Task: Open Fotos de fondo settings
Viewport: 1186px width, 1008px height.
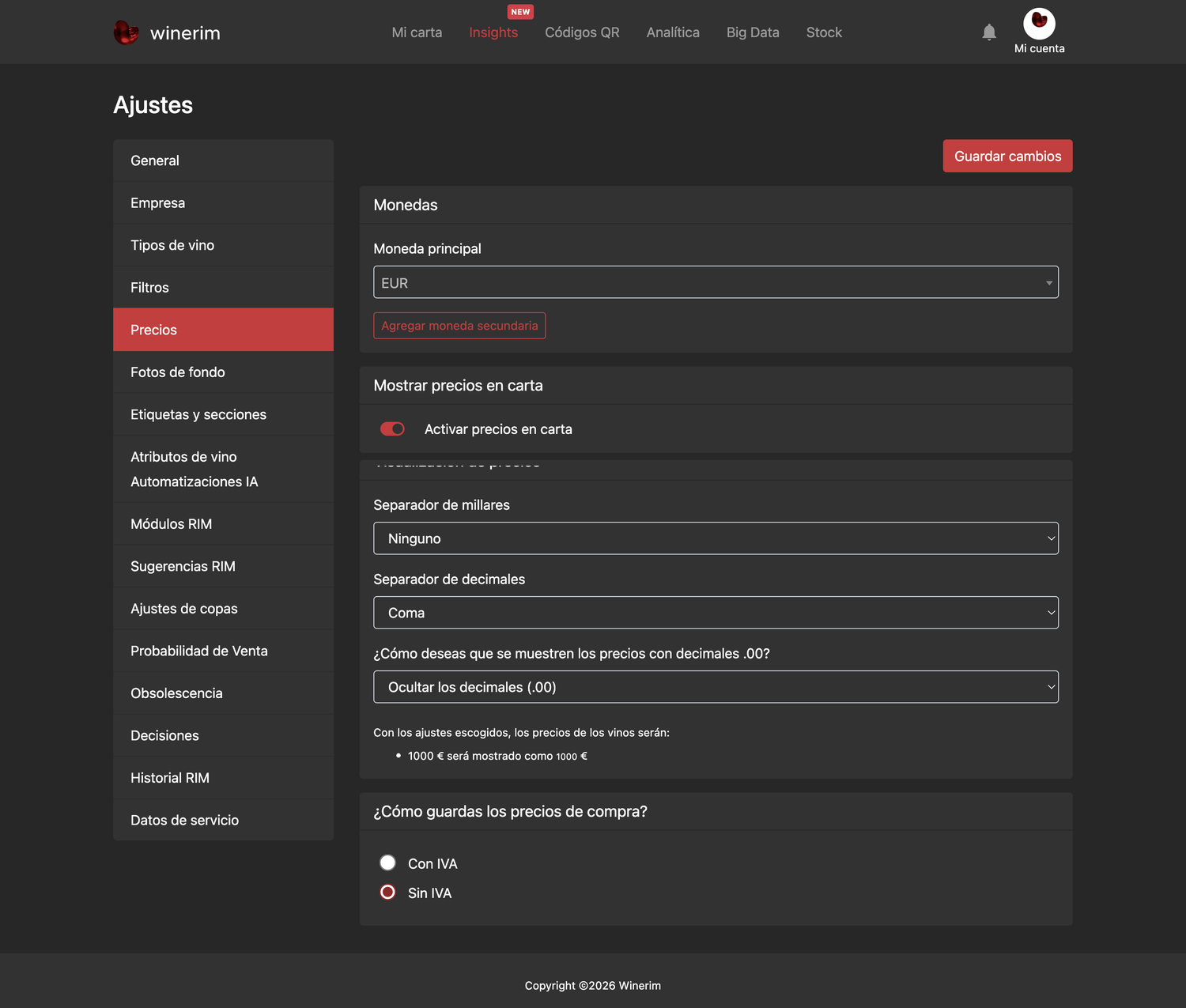Action: click(223, 372)
